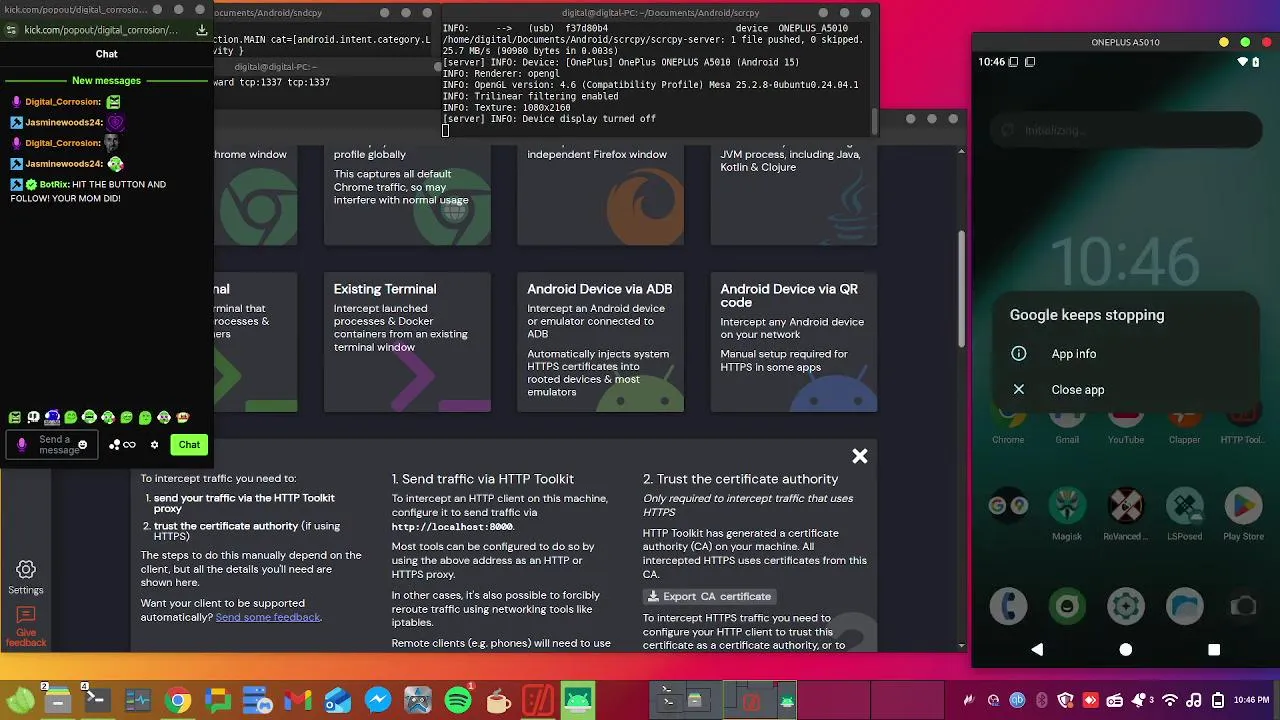Tap the Android home navigation button
Screen dimensions: 1280x720
click(x=1125, y=649)
